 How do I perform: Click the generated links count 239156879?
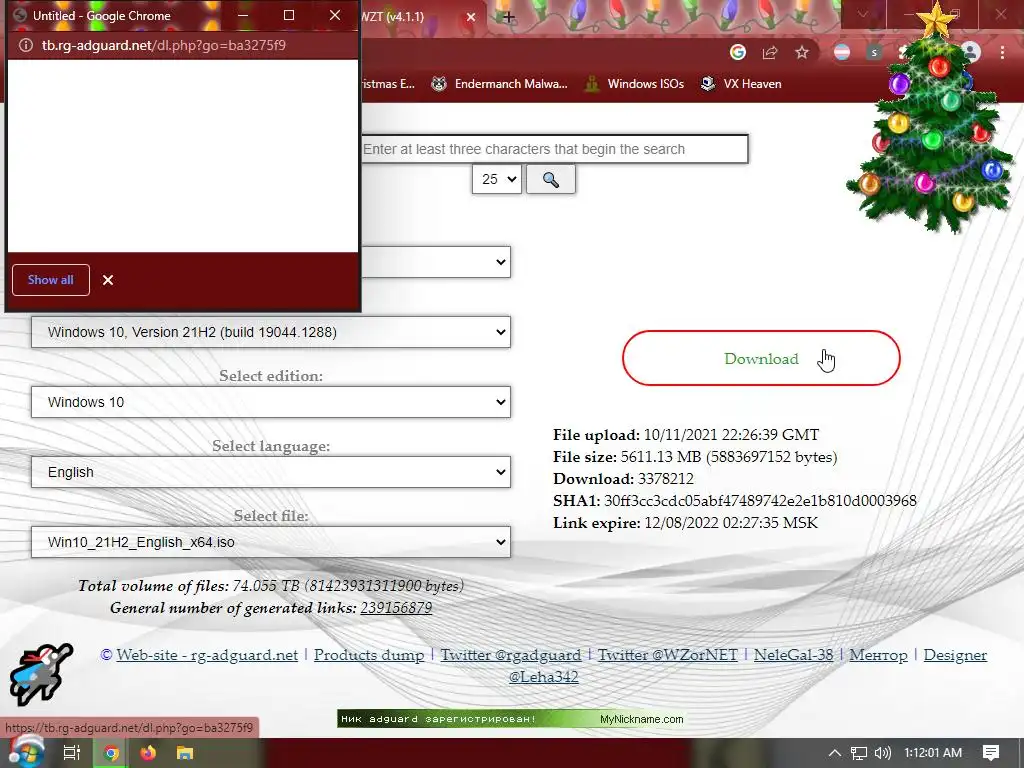[x=396, y=608]
